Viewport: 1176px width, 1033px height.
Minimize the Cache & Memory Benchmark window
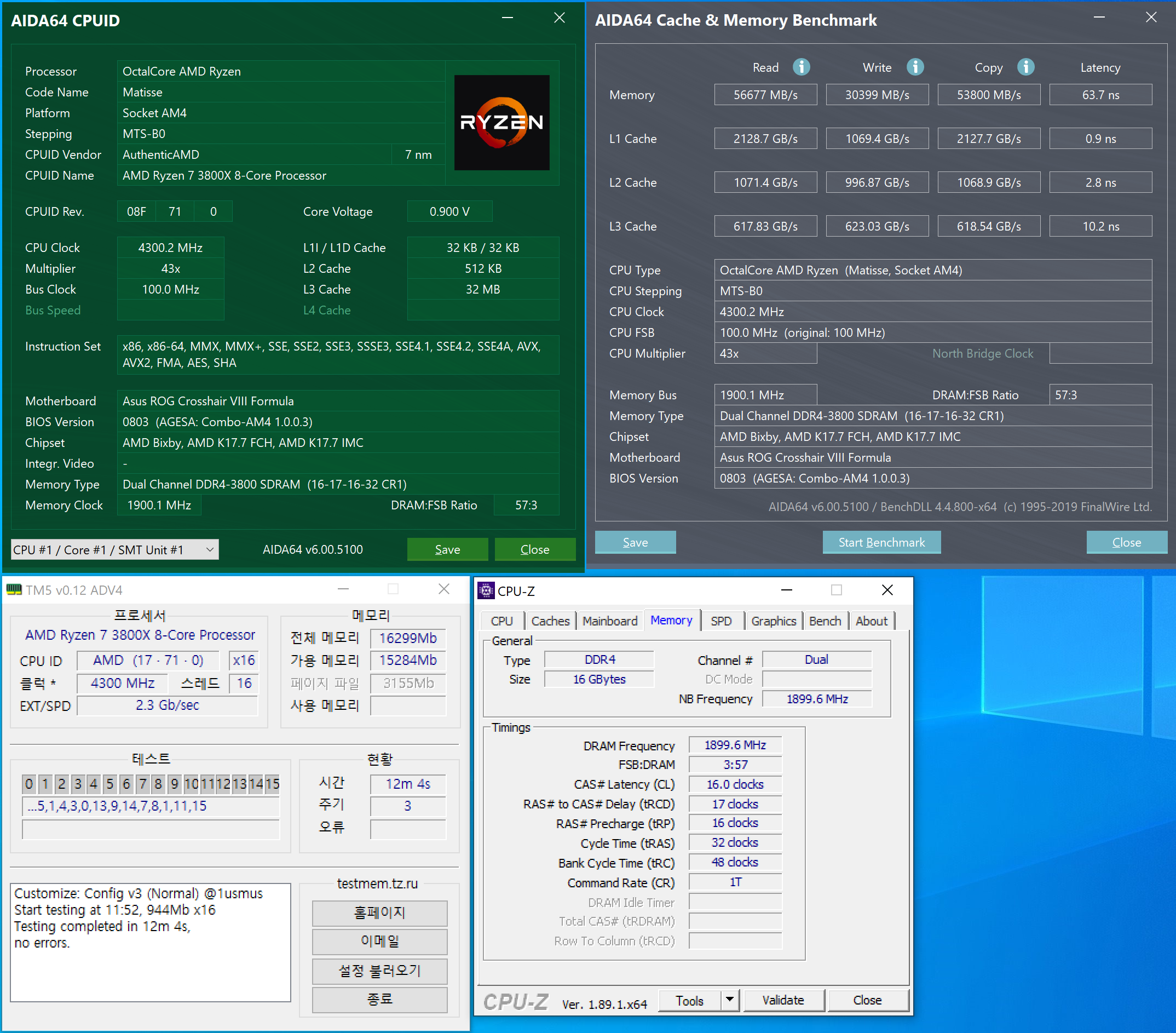[1099, 18]
